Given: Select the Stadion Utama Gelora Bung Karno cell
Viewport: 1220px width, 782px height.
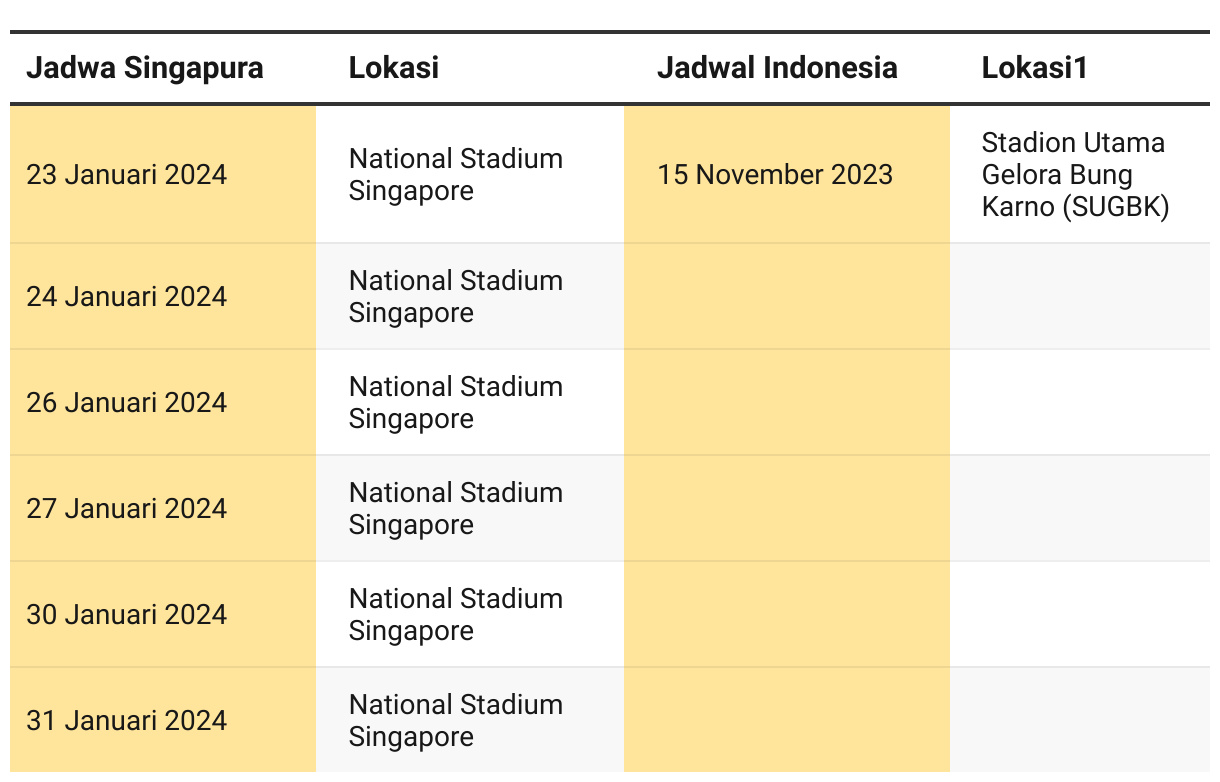Looking at the screenshot, I should pos(1080,174).
